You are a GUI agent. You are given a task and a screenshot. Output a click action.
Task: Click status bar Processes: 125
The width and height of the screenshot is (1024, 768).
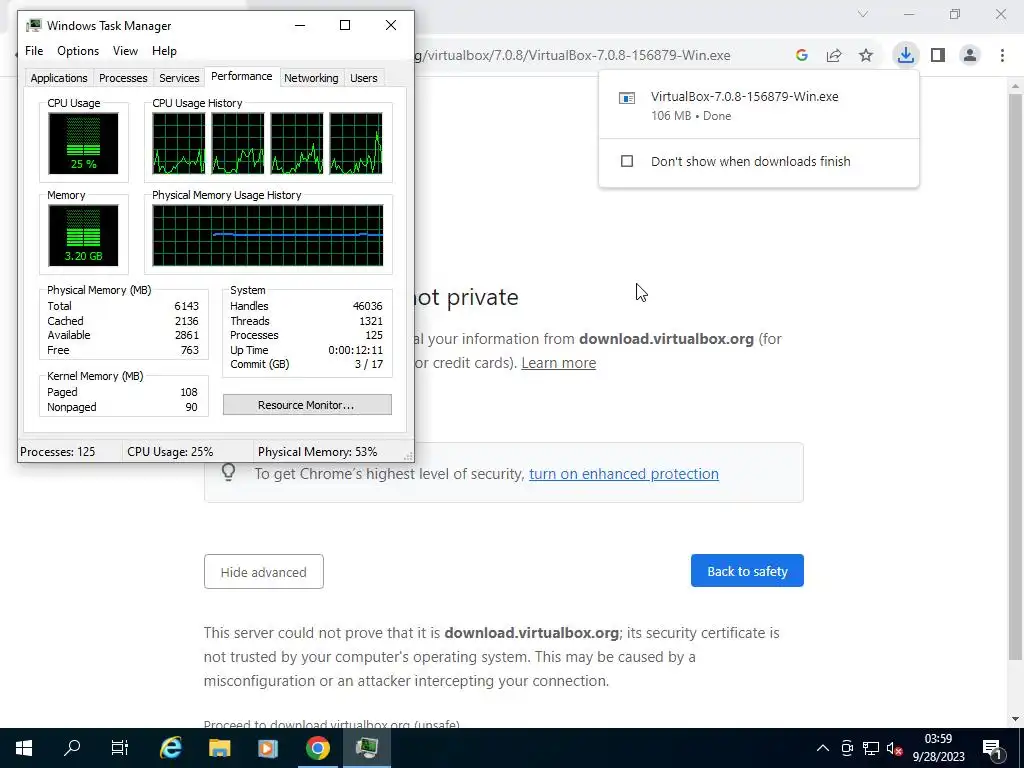coord(57,452)
